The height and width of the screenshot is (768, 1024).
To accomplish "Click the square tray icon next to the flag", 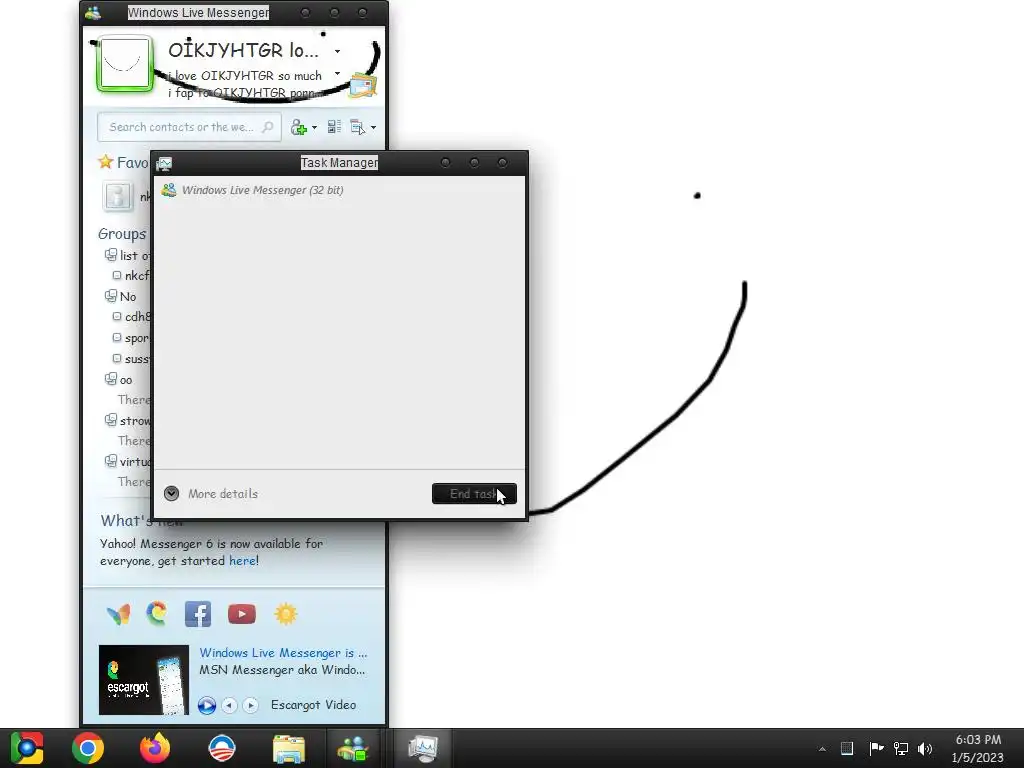I will (x=847, y=748).
